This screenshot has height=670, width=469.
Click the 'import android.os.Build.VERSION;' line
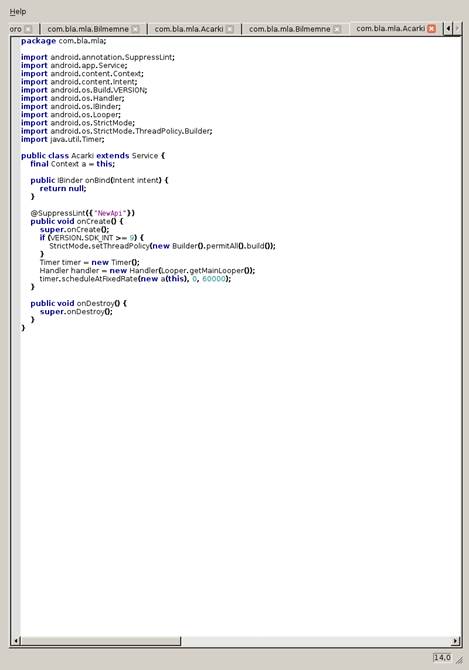tap(84, 90)
